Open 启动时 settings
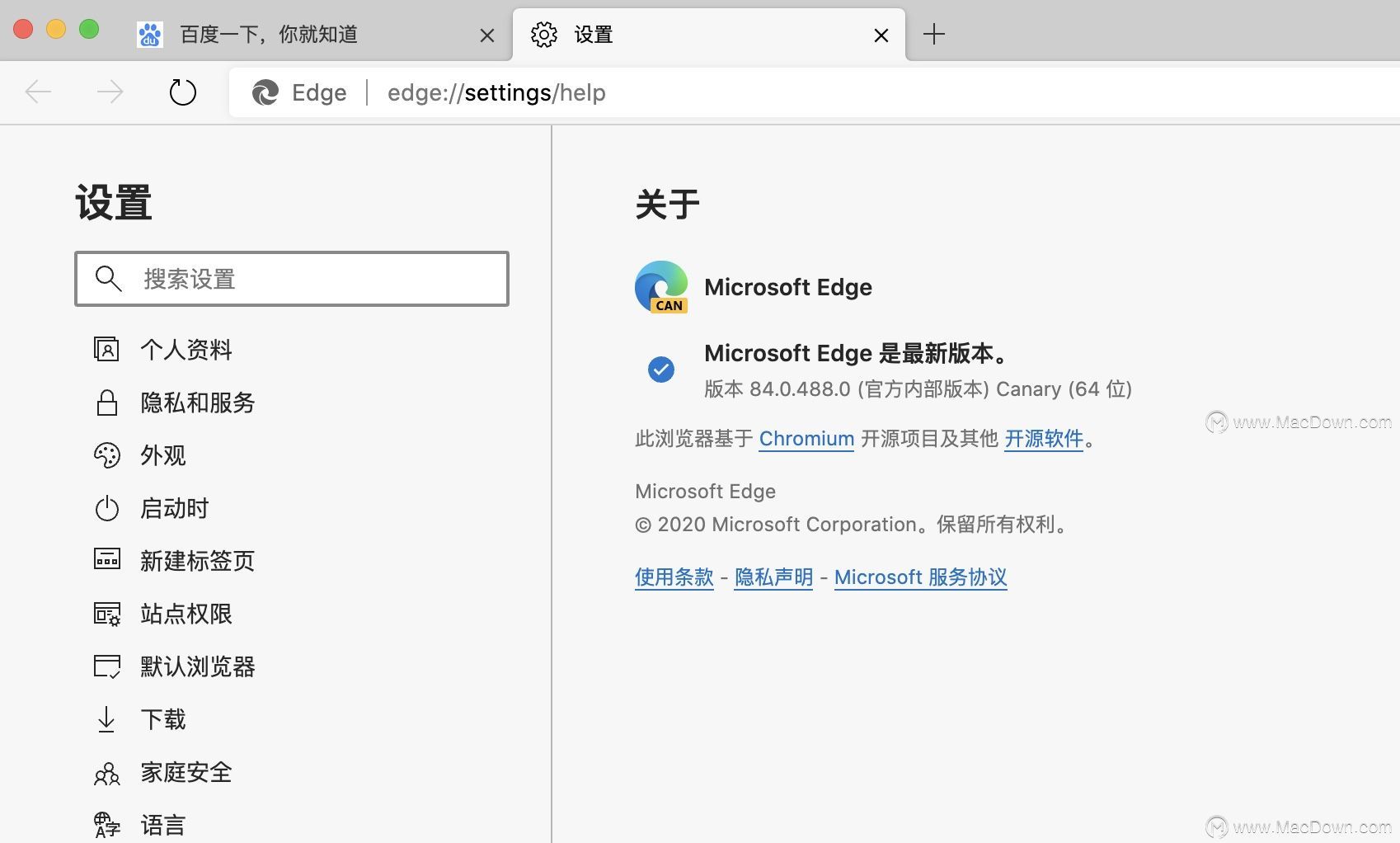The width and height of the screenshot is (1400, 843). point(175,508)
